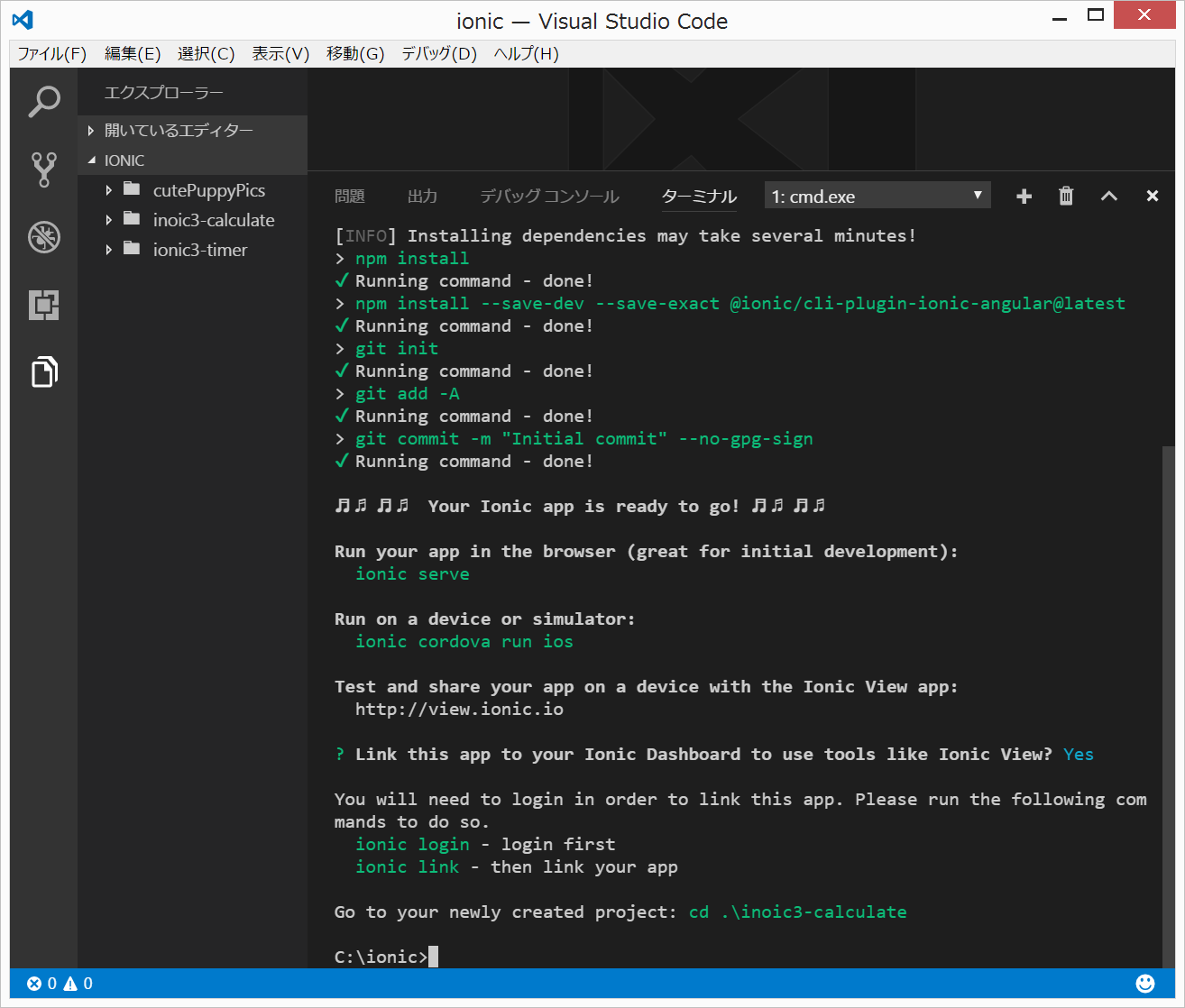Click errors and warnings count in status bar
Viewport: 1185px width, 1008px height.
pos(60,984)
